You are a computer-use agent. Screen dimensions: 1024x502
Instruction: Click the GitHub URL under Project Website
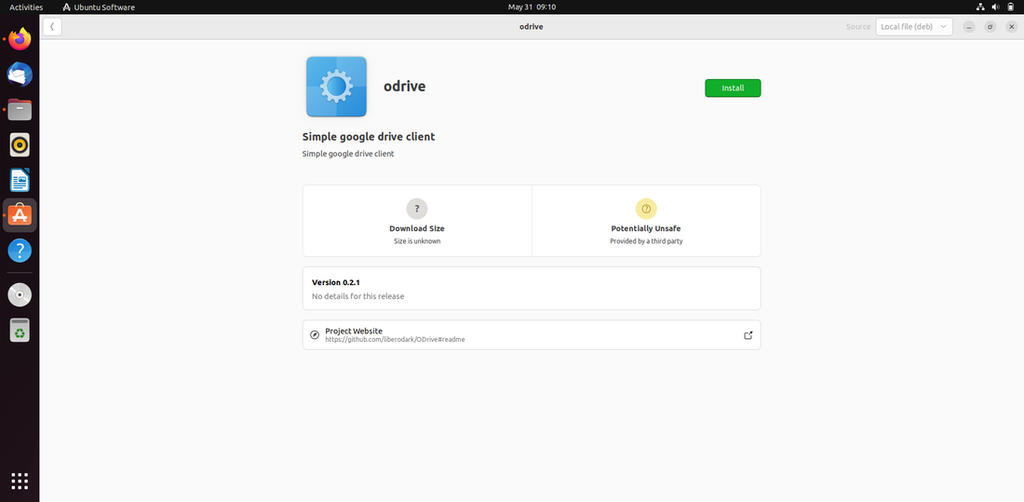pyautogui.click(x=395, y=339)
